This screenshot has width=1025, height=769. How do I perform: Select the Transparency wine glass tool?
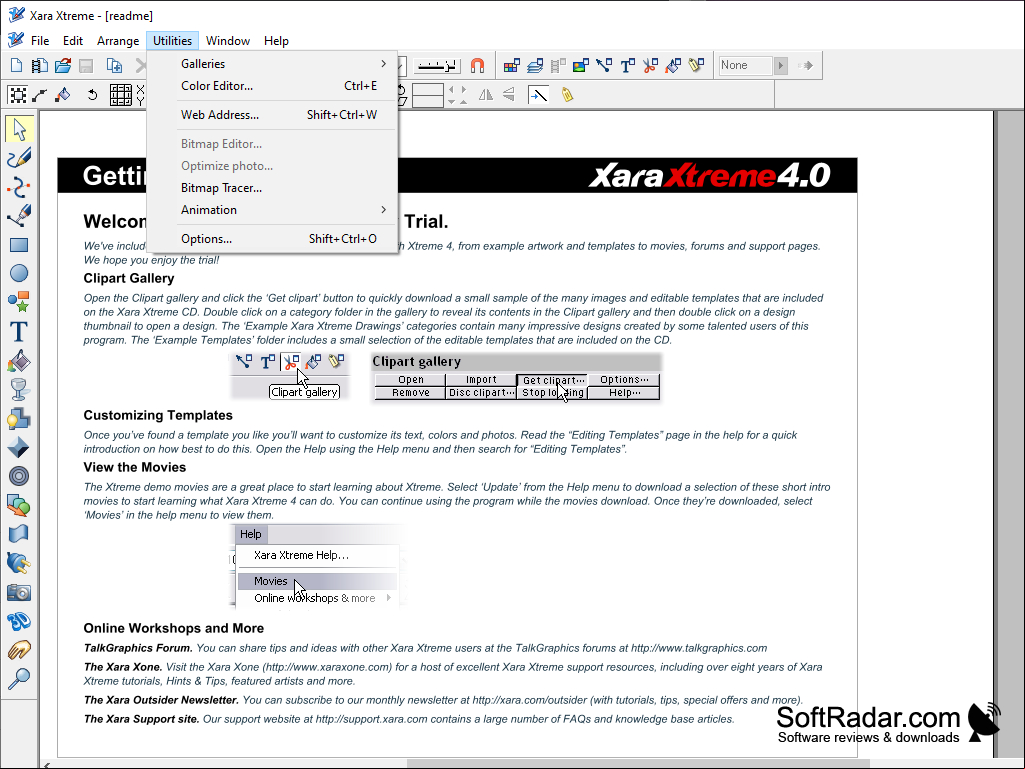point(19,389)
